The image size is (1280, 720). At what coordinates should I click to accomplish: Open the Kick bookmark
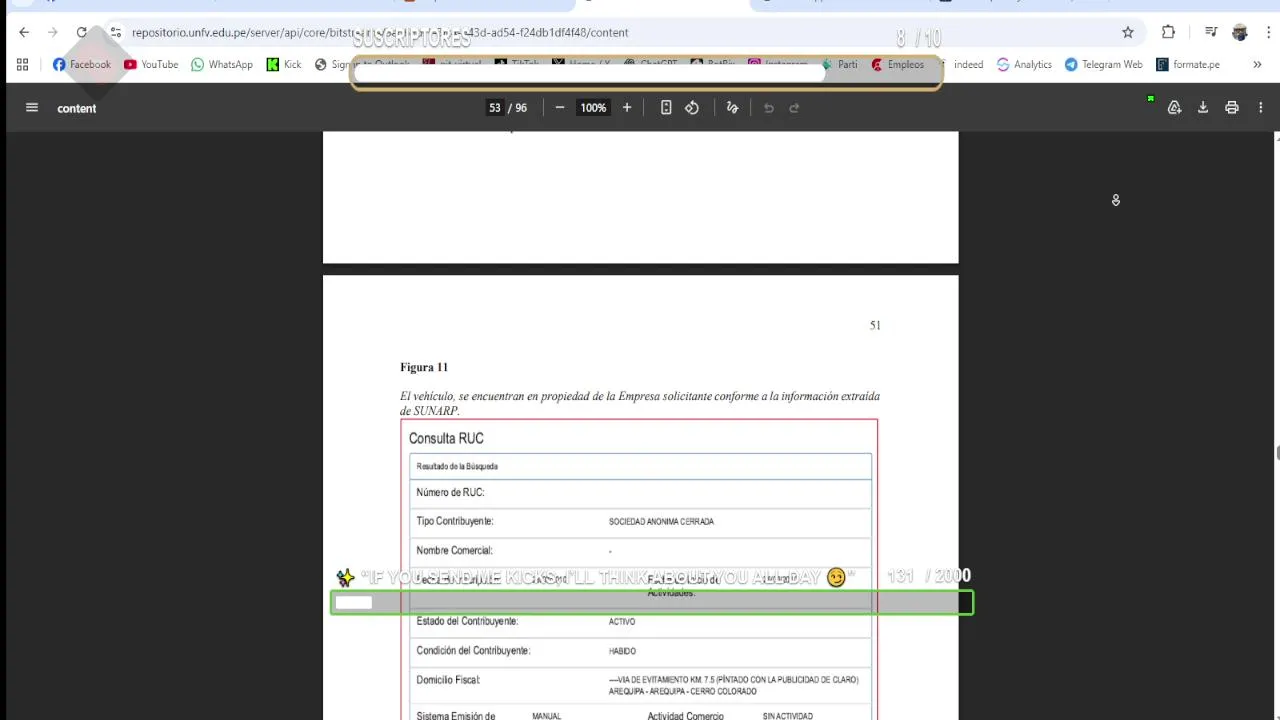(x=284, y=64)
